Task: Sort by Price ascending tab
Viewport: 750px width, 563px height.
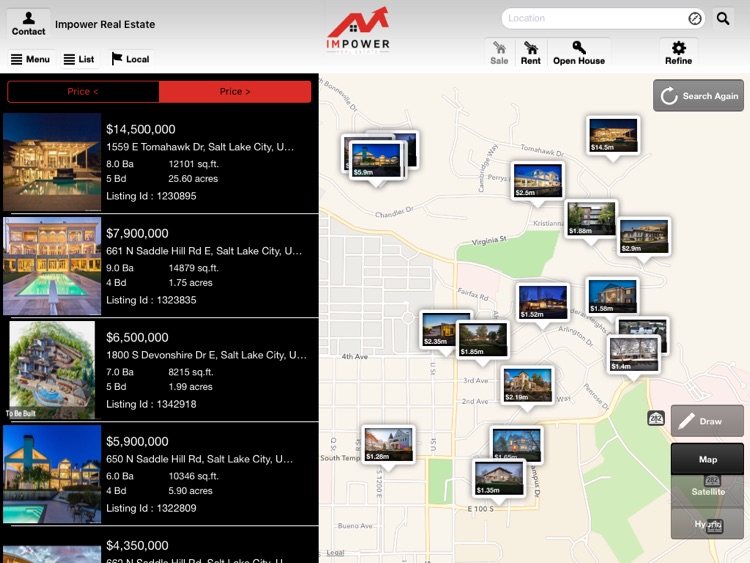Action: tap(83, 91)
